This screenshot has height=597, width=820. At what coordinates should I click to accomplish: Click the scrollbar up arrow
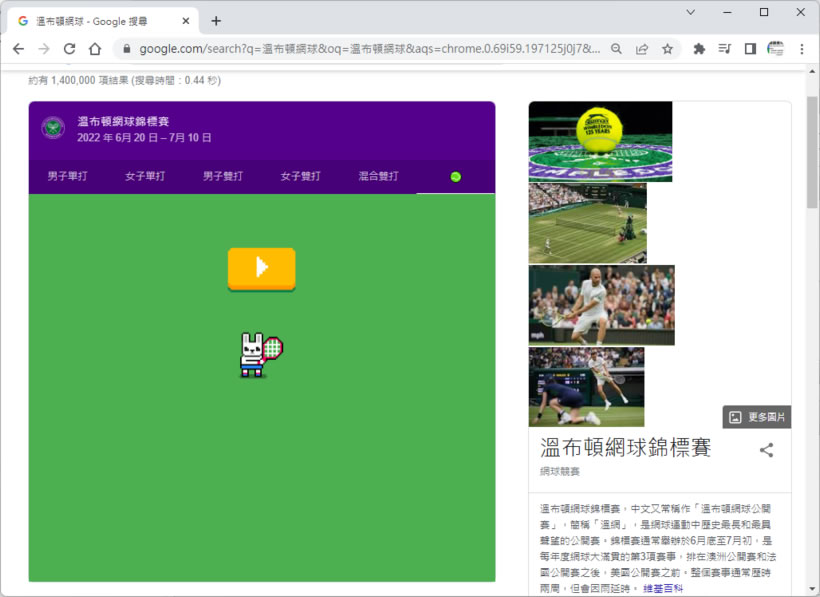tap(812, 71)
